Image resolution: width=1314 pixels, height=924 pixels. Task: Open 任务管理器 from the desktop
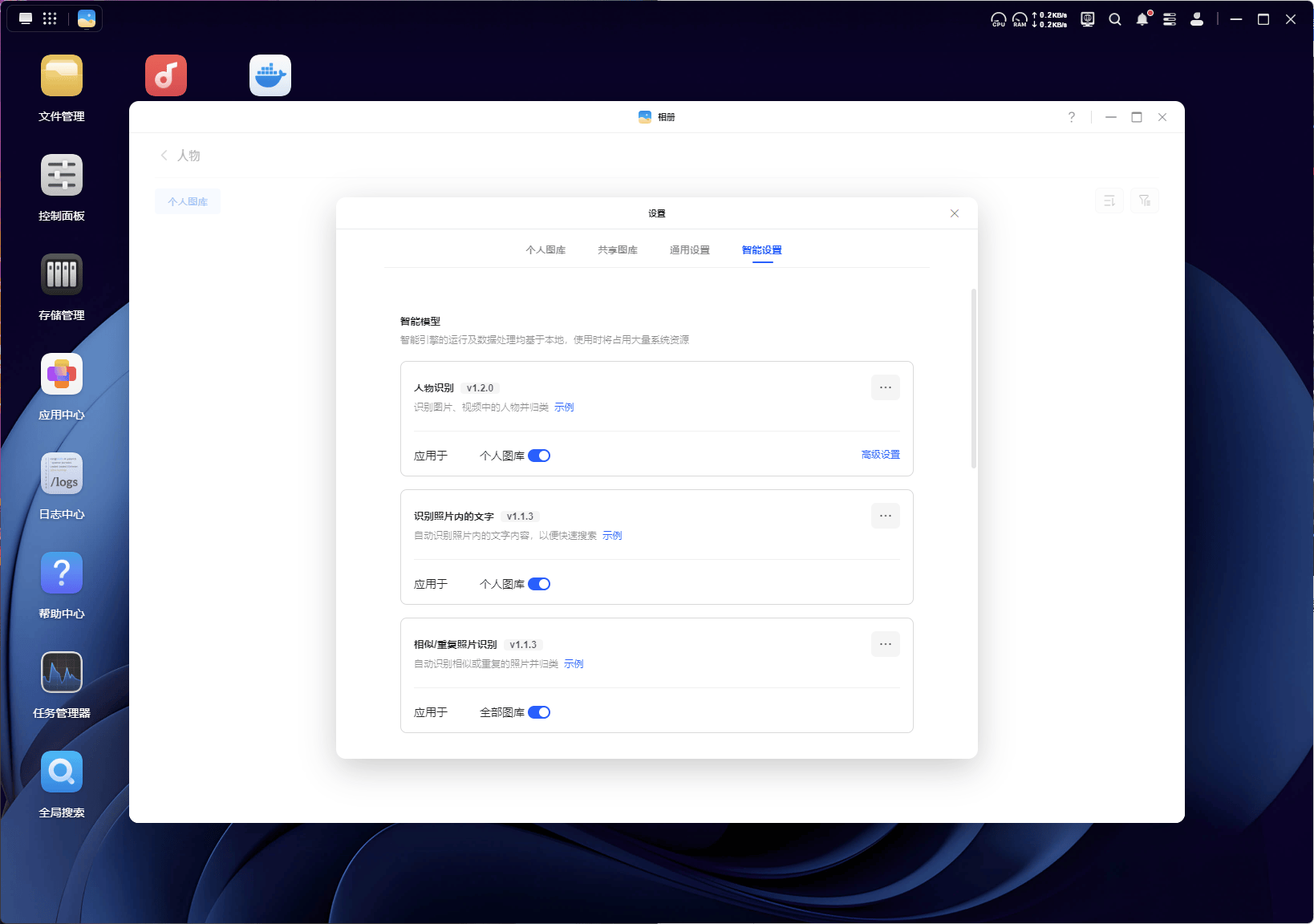(62, 672)
